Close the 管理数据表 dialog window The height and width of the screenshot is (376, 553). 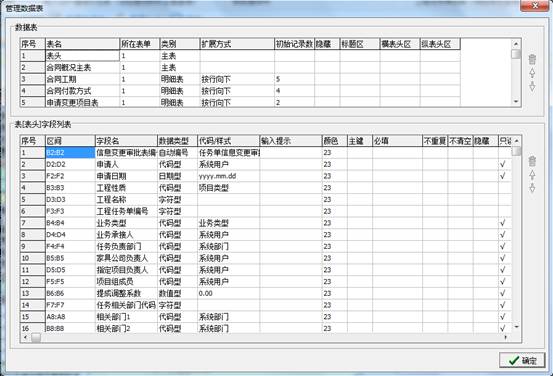[535, 6]
